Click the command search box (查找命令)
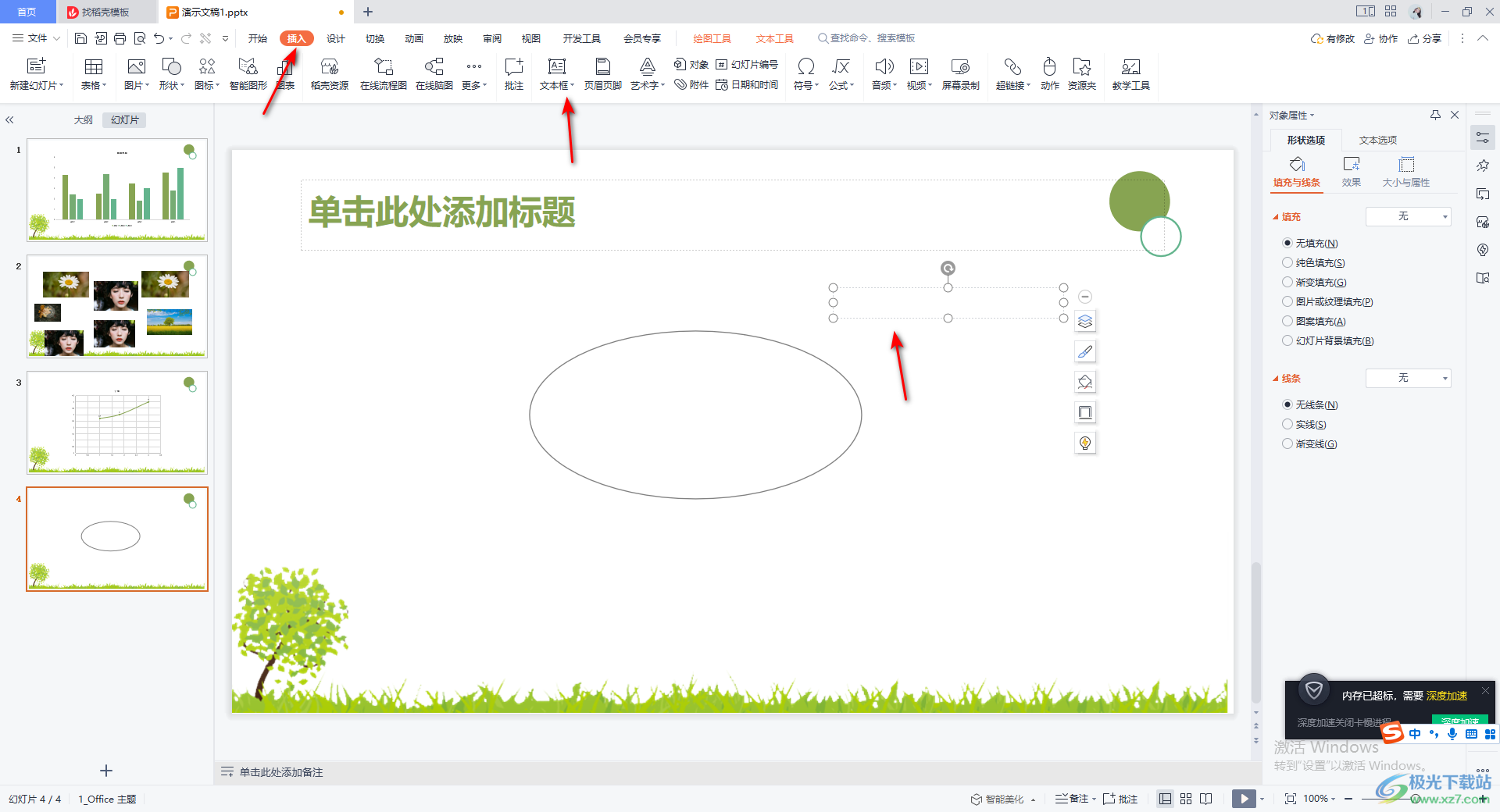 (x=866, y=38)
